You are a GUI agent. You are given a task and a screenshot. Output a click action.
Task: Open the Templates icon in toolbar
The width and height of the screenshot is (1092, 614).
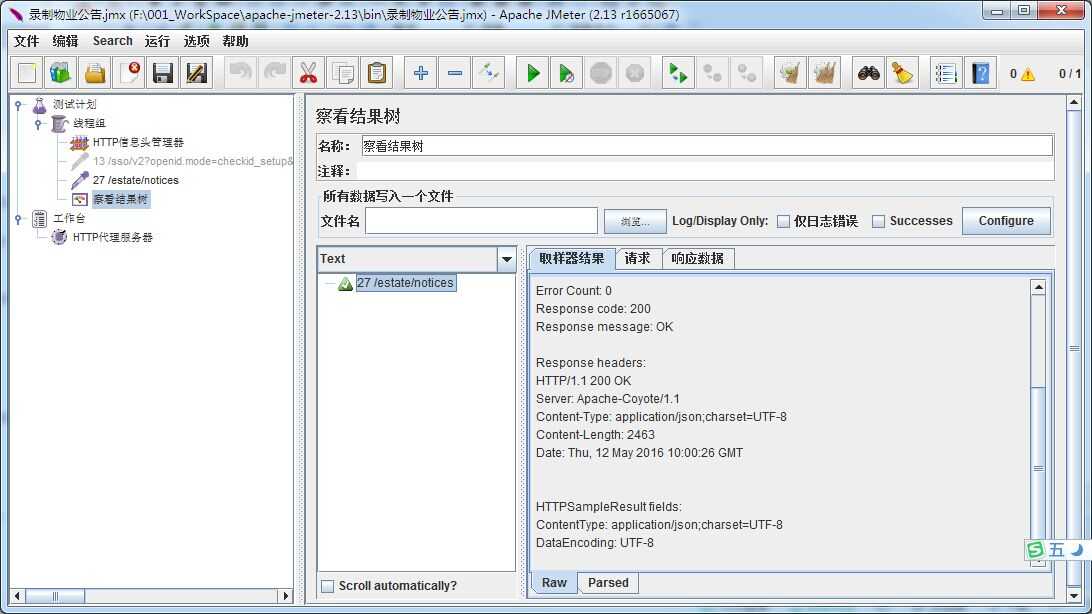point(61,73)
